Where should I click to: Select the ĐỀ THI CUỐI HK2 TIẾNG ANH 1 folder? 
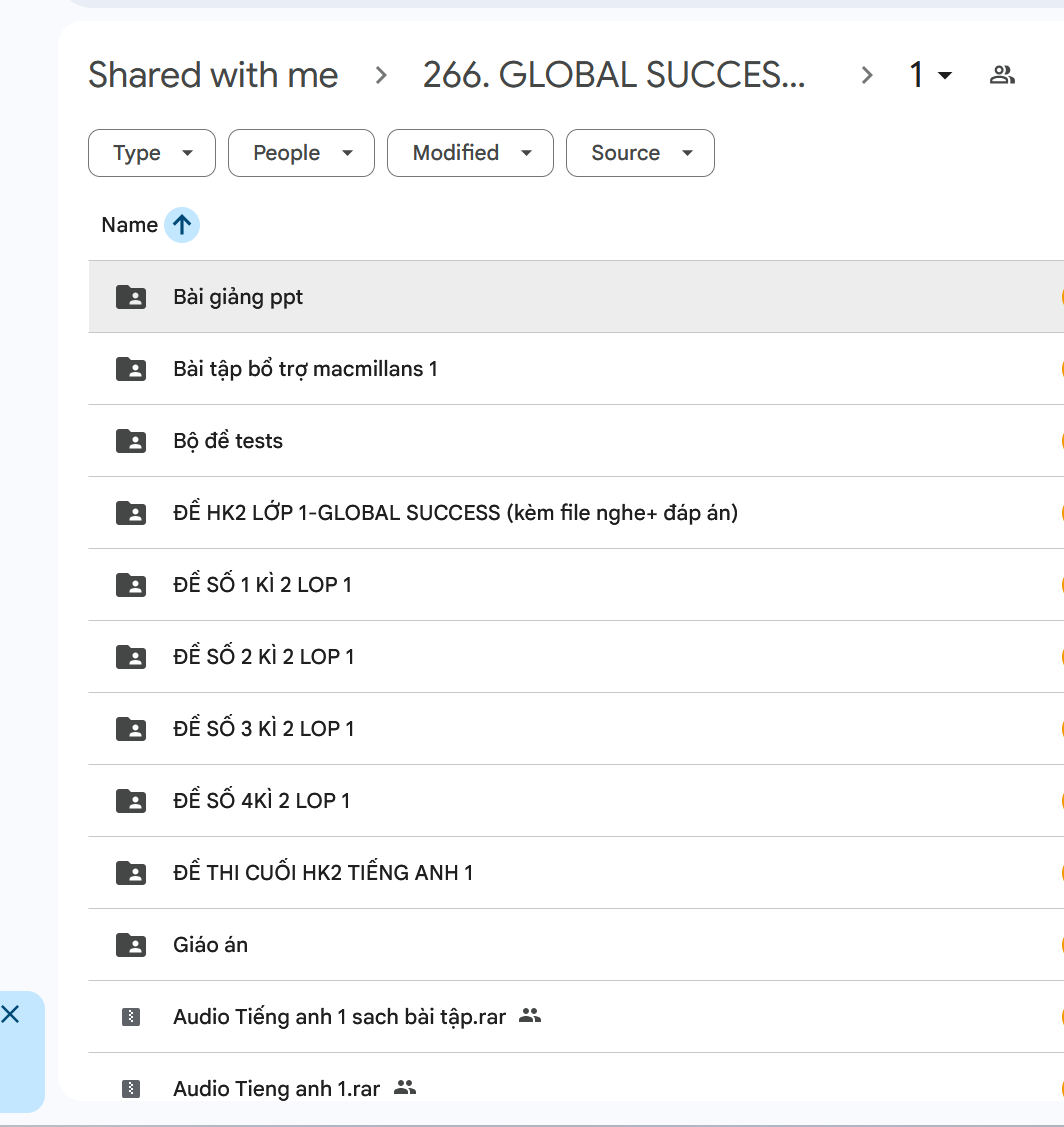pyautogui.click(x=323, y=873)
